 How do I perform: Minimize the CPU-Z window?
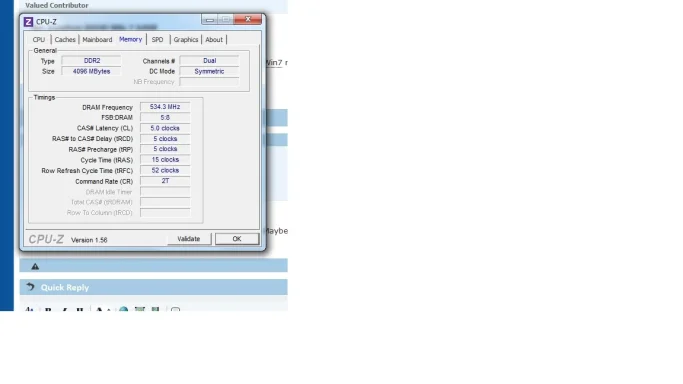(210, 20)
